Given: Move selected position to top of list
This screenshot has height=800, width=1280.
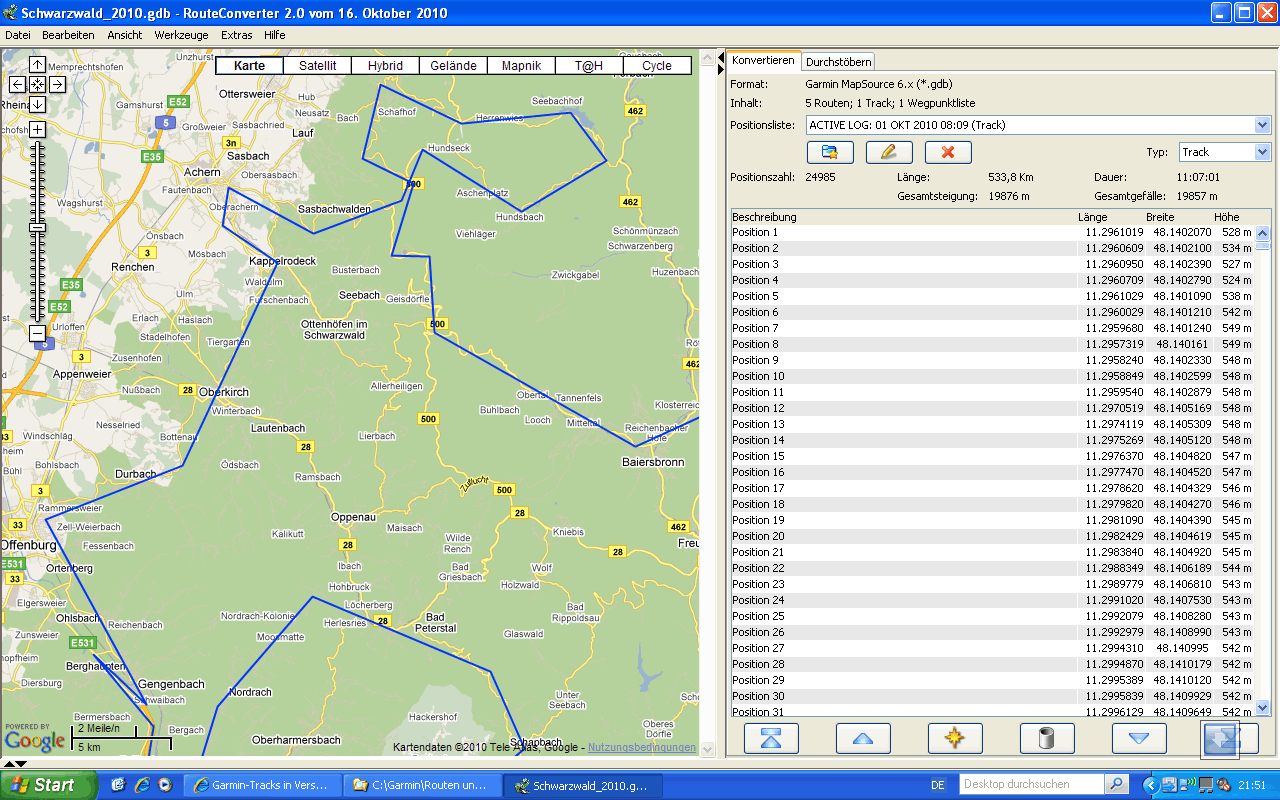Looking at the screenshot, I should tap(771, 738).
